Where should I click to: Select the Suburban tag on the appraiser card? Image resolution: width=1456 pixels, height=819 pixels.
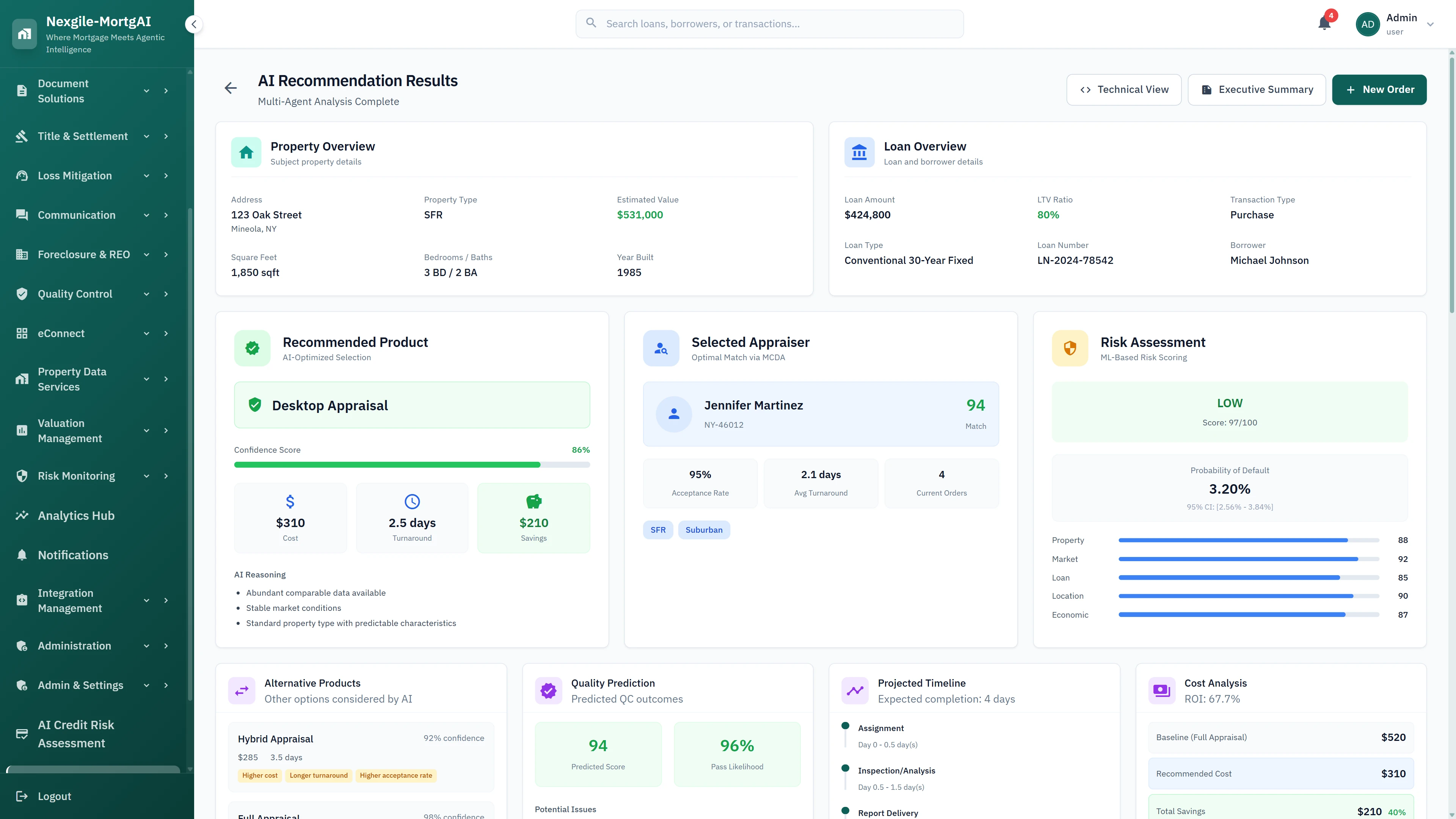pos(704,530)
